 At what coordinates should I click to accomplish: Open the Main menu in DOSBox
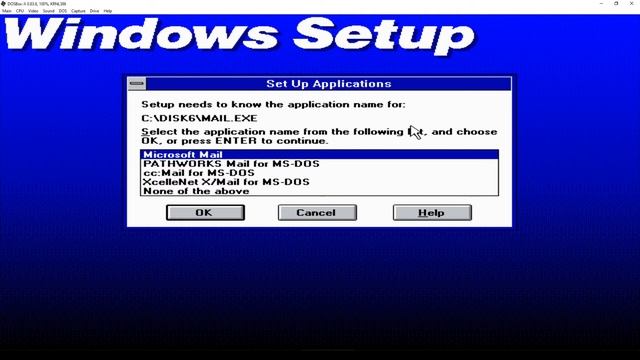pos(7,11)
